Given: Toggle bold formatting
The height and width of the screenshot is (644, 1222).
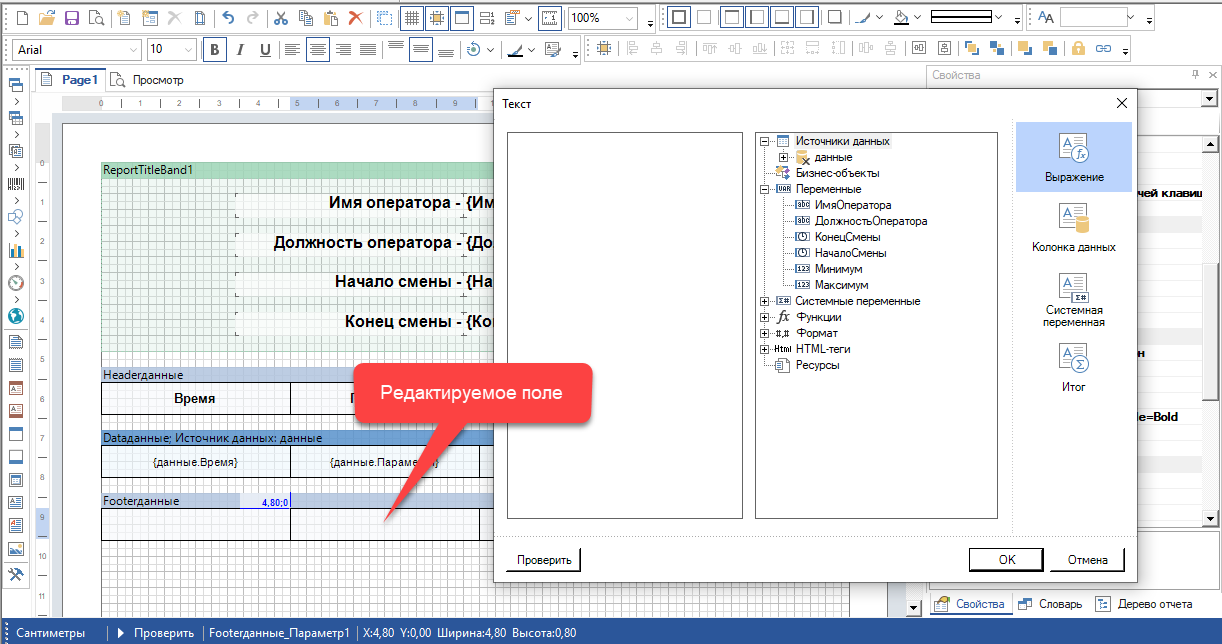Looking at the screenshot, I should pos(215,49).
